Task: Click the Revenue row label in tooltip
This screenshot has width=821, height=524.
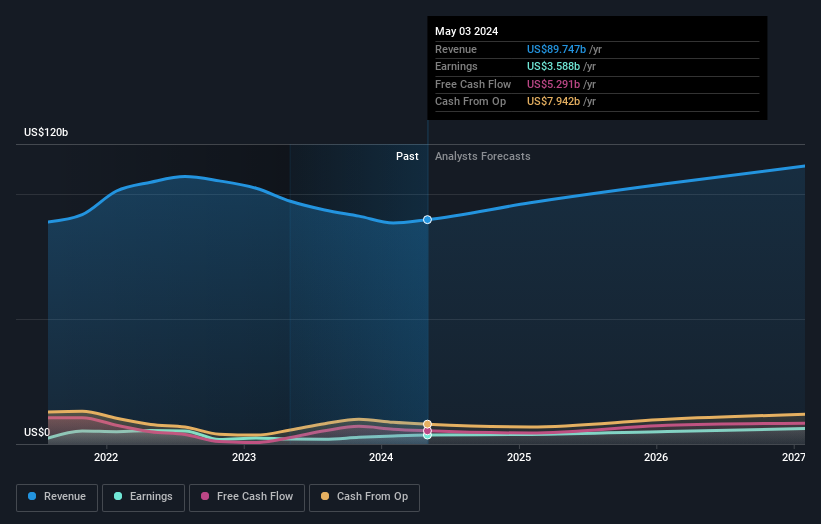Action: [x=456, y=49]
